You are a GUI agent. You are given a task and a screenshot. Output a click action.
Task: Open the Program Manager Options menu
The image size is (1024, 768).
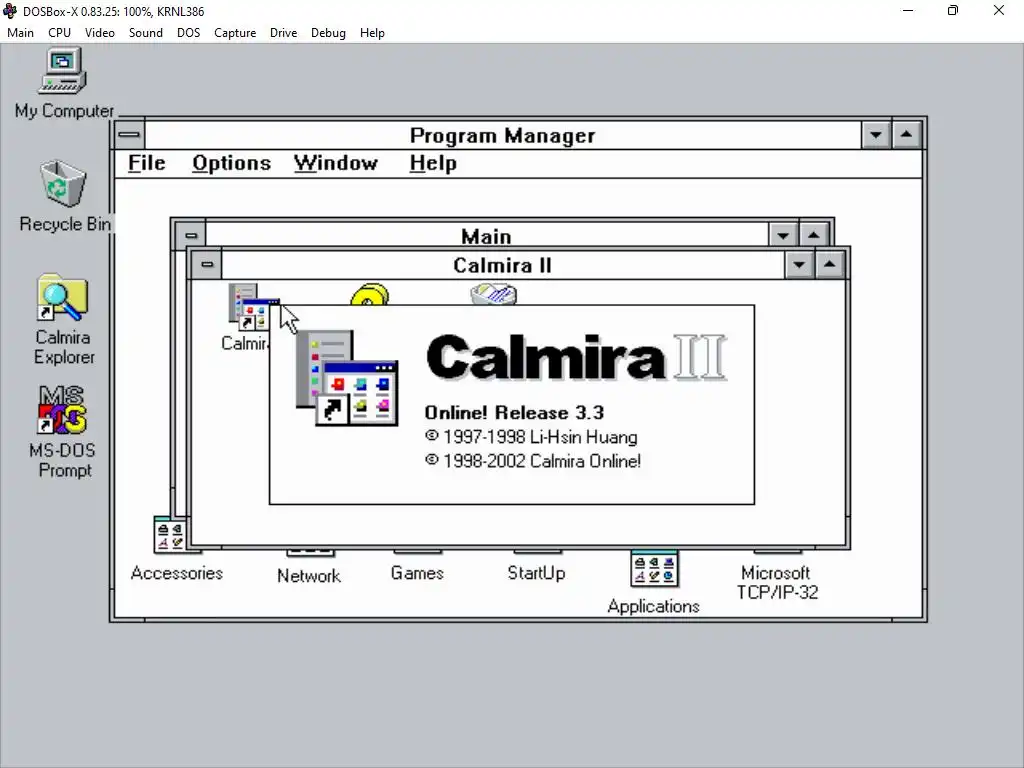click(x=231, y=163)
